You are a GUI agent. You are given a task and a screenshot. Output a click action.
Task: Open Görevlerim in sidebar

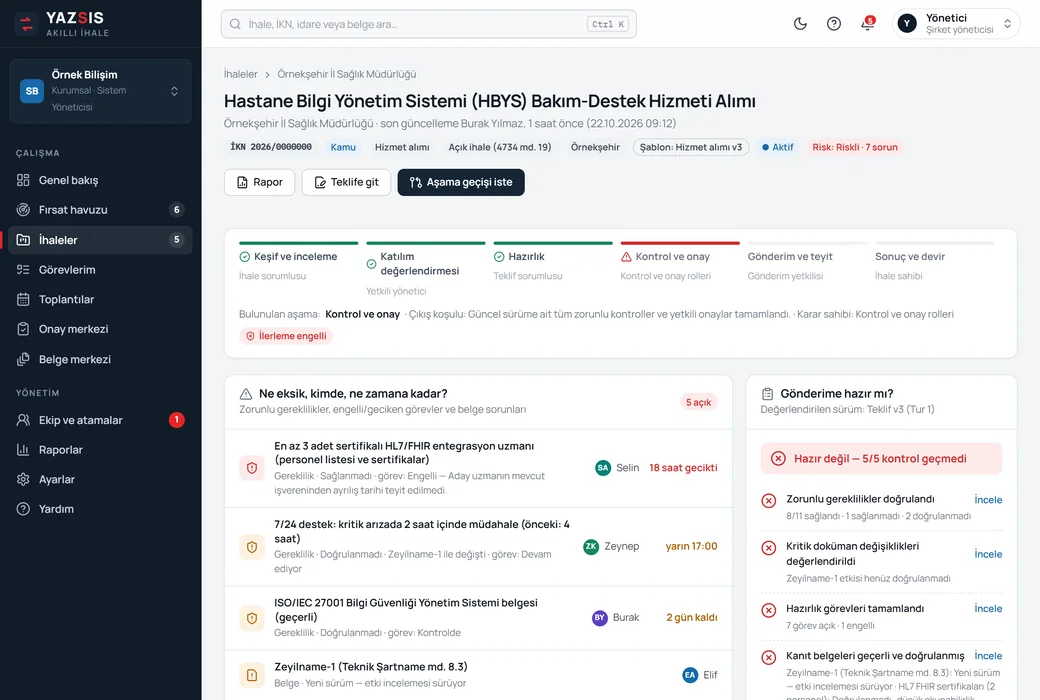(x=100, y=269)
